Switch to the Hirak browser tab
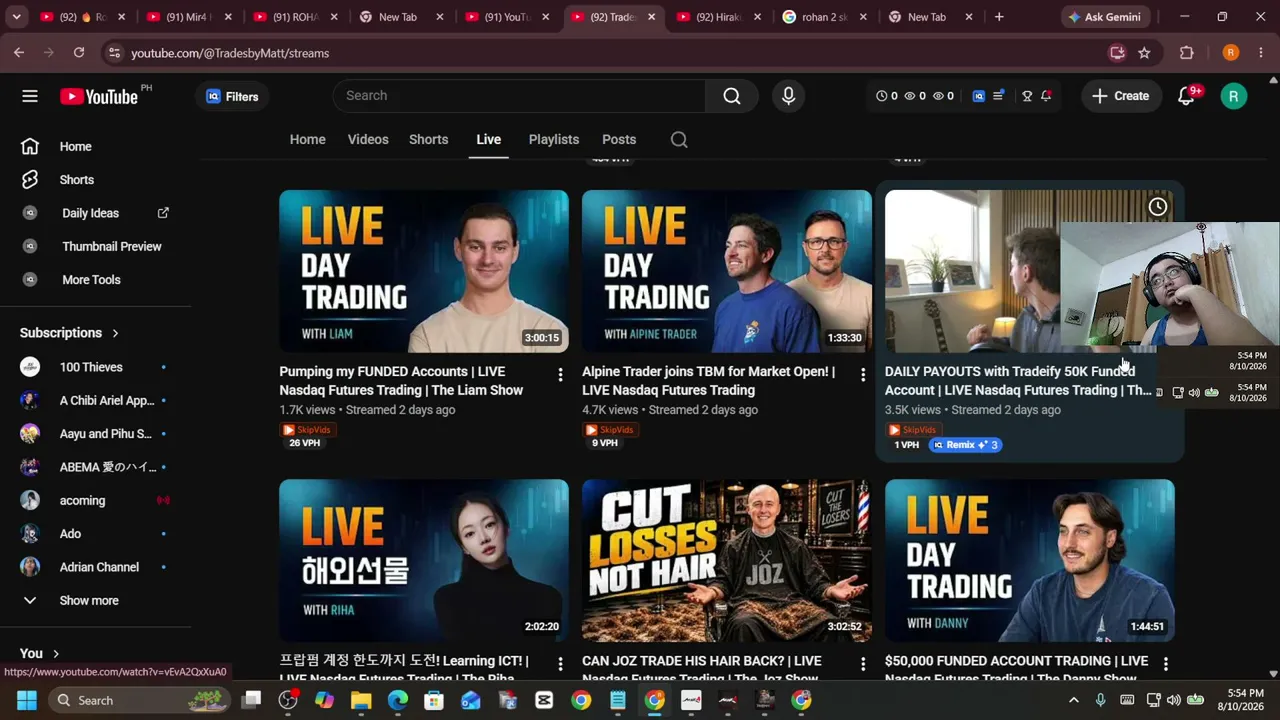This screenshot has height=720, width=1280. (x=718, y=17)
